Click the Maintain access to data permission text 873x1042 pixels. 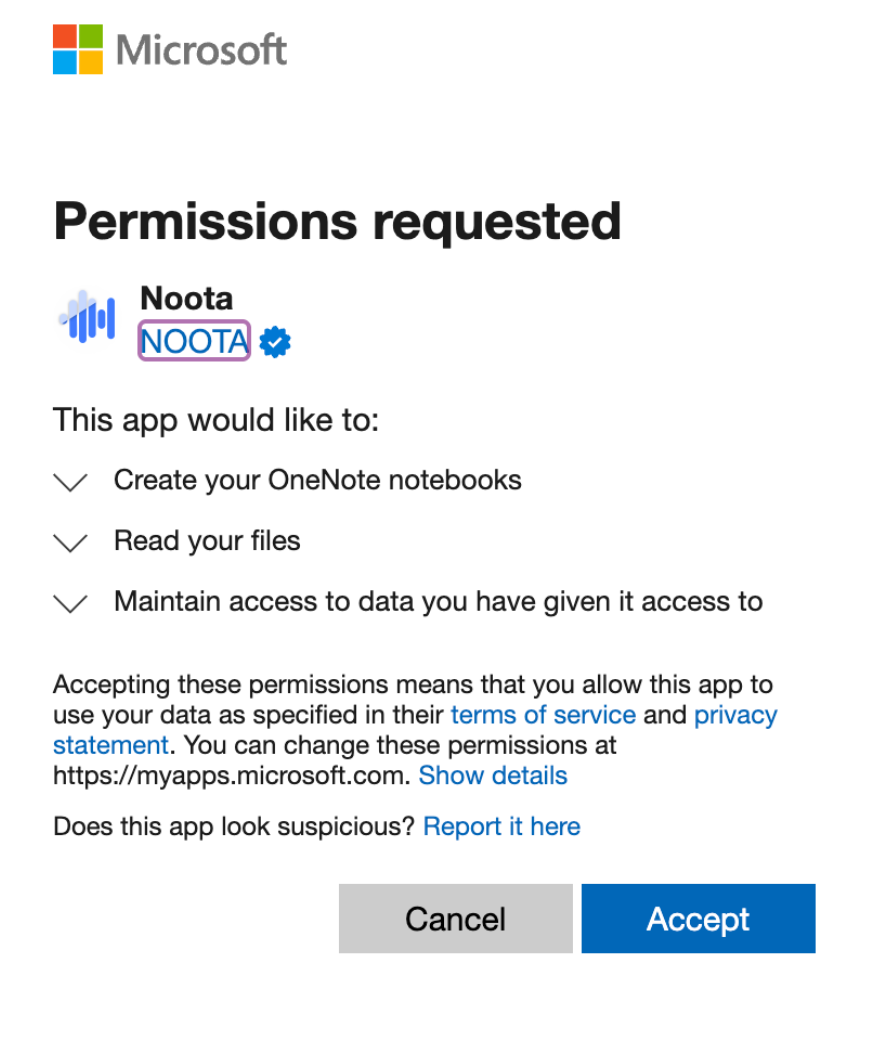[438, 602]
